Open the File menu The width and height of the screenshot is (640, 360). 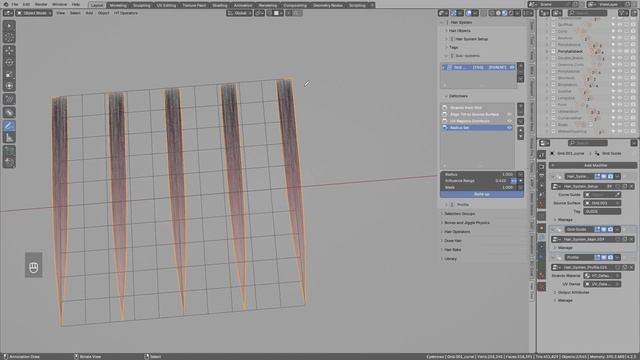click(x=15, y=4)
